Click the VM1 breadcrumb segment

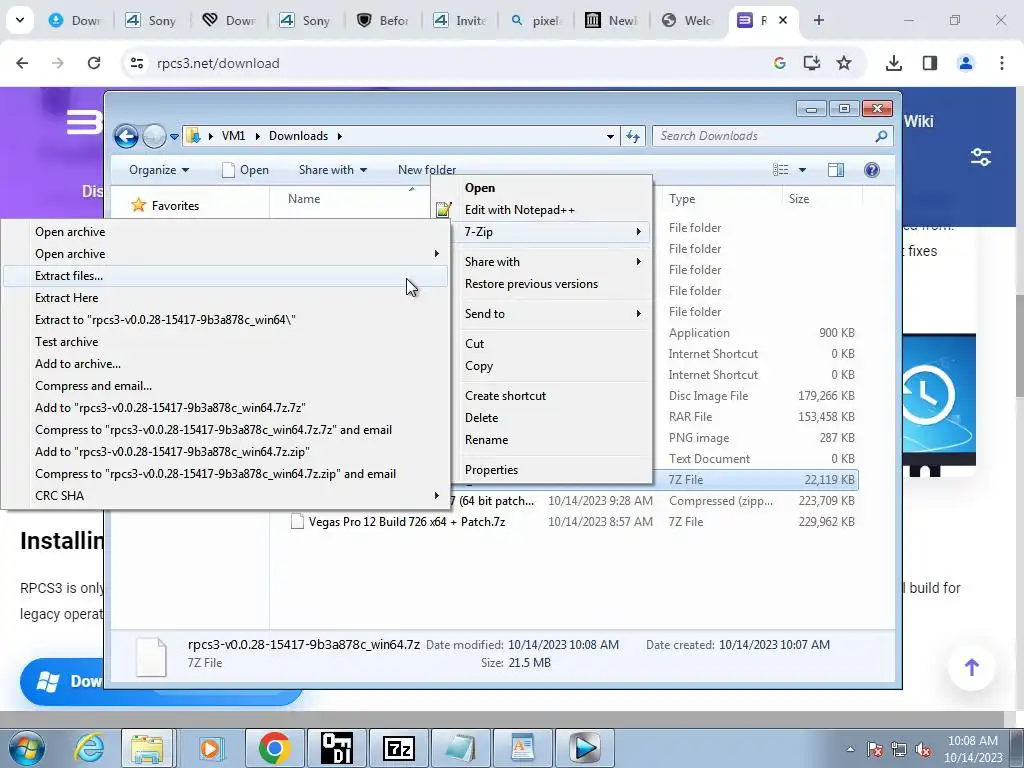[233, 136]
